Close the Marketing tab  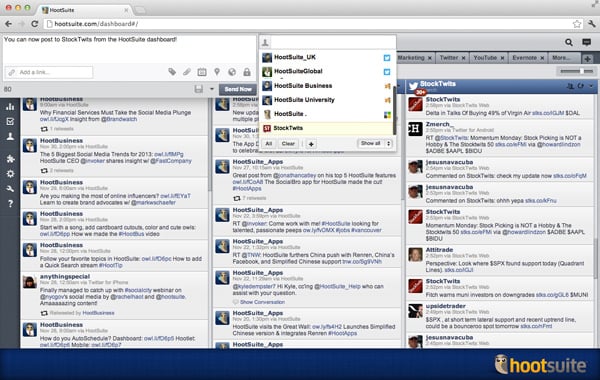tap(430, 58)
